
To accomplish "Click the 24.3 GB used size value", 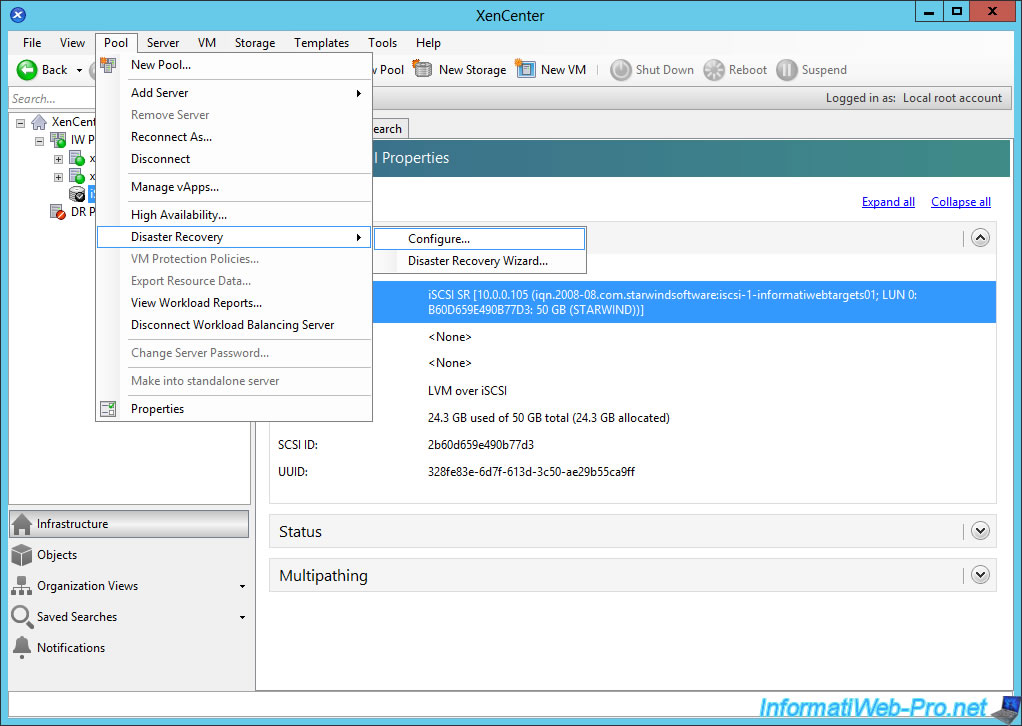I will [549, 418].
